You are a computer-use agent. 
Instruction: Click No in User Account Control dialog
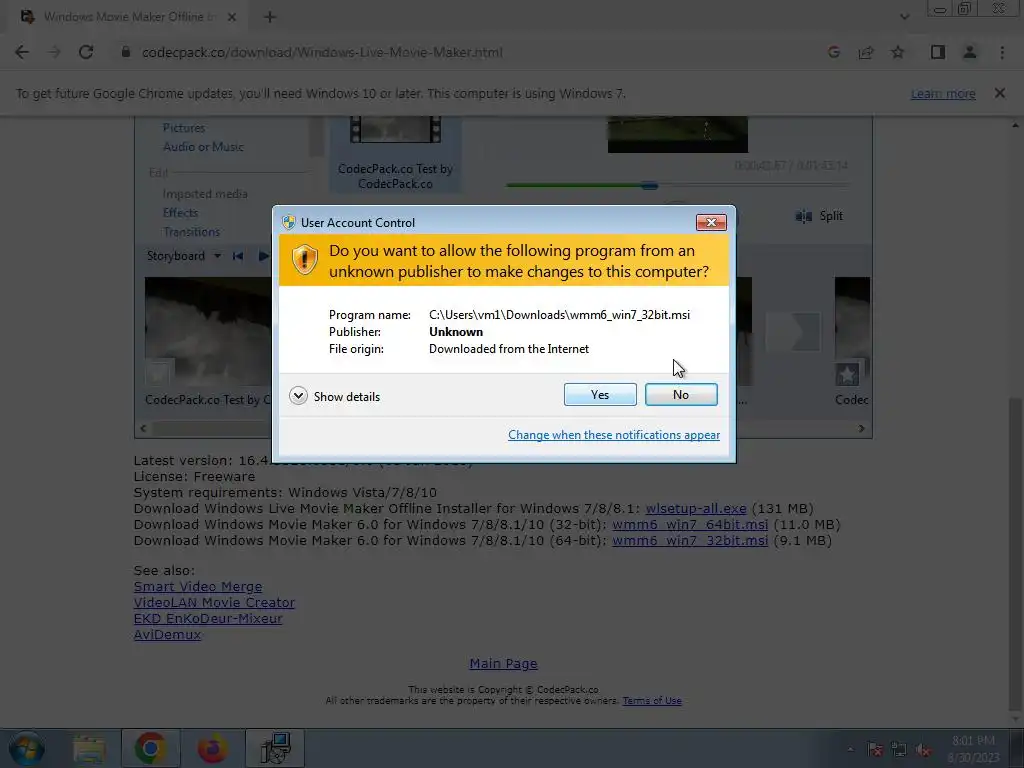tap(680, 394)
